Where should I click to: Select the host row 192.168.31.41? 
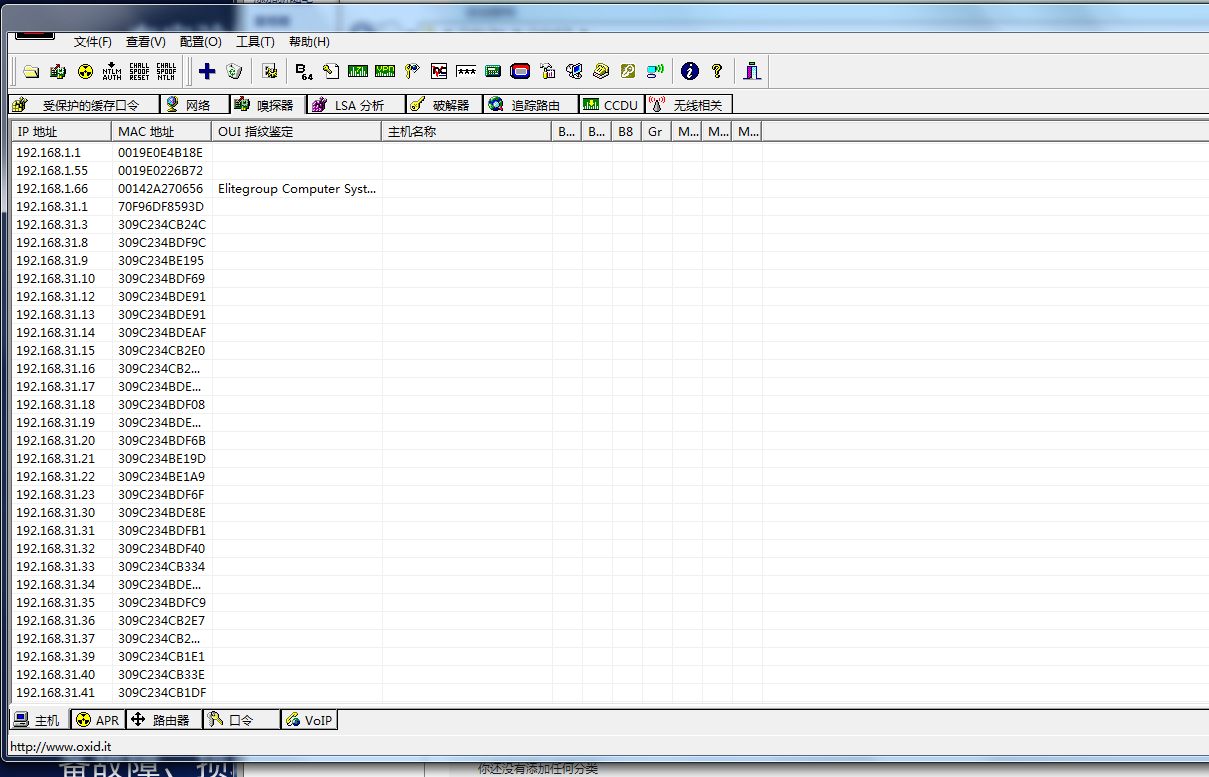coord(387,693)
